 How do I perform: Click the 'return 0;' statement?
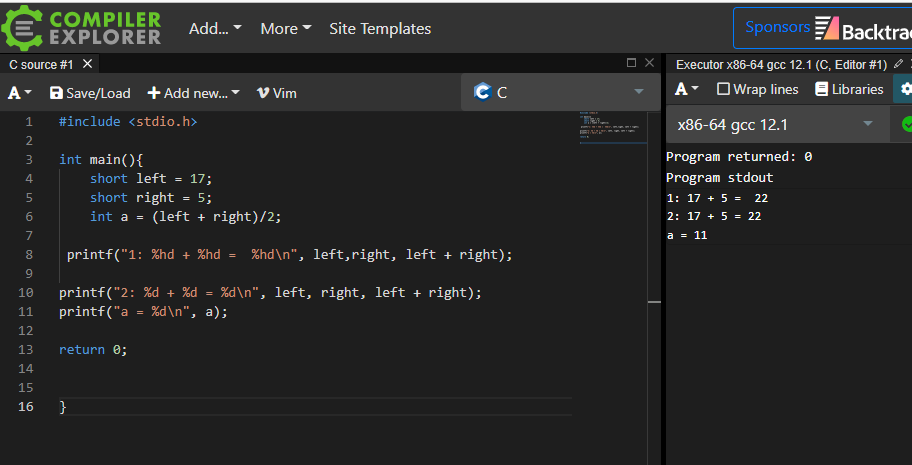(93, 349)
